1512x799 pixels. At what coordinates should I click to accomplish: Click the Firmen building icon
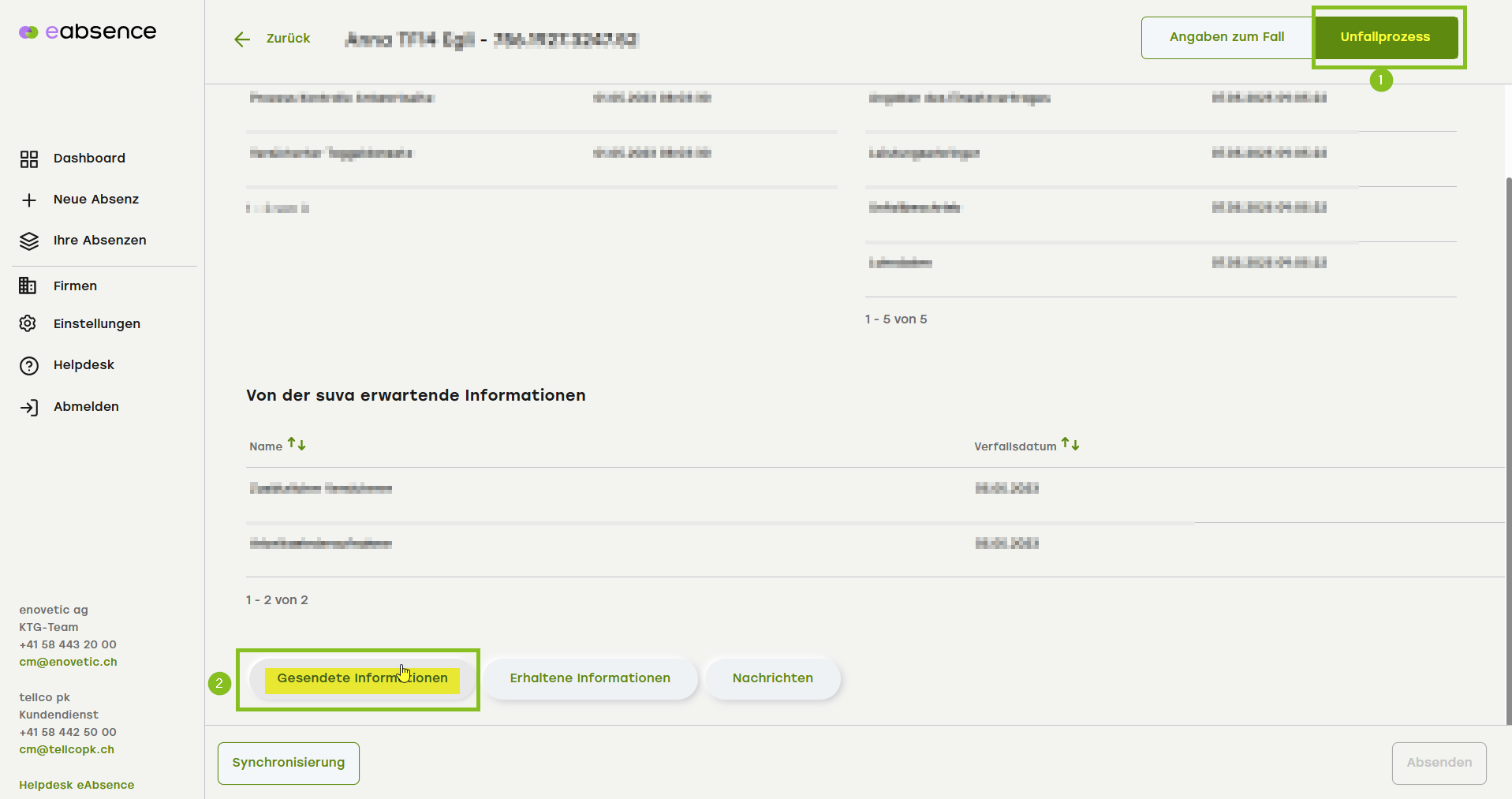(x=28, y=286)
